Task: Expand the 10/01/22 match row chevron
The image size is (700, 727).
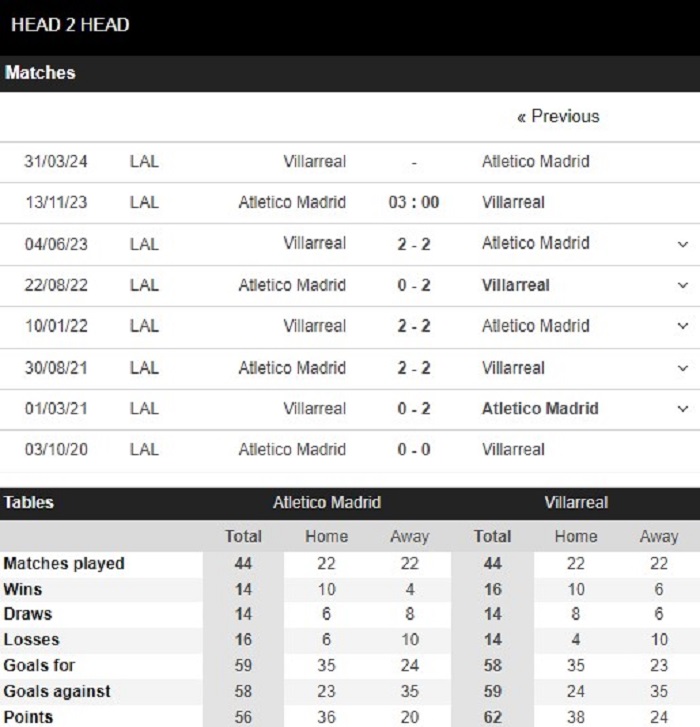Action: tap(682, 326)
